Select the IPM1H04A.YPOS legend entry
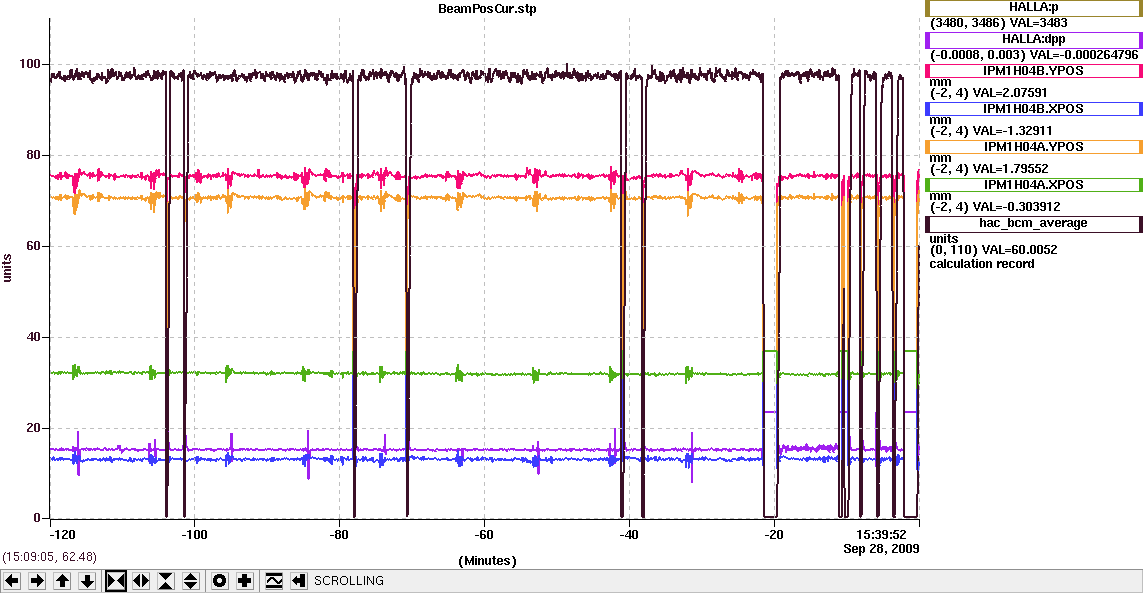Image resolution: width=1143 pixels, height=593 pixels. (x=1034, y=147)
